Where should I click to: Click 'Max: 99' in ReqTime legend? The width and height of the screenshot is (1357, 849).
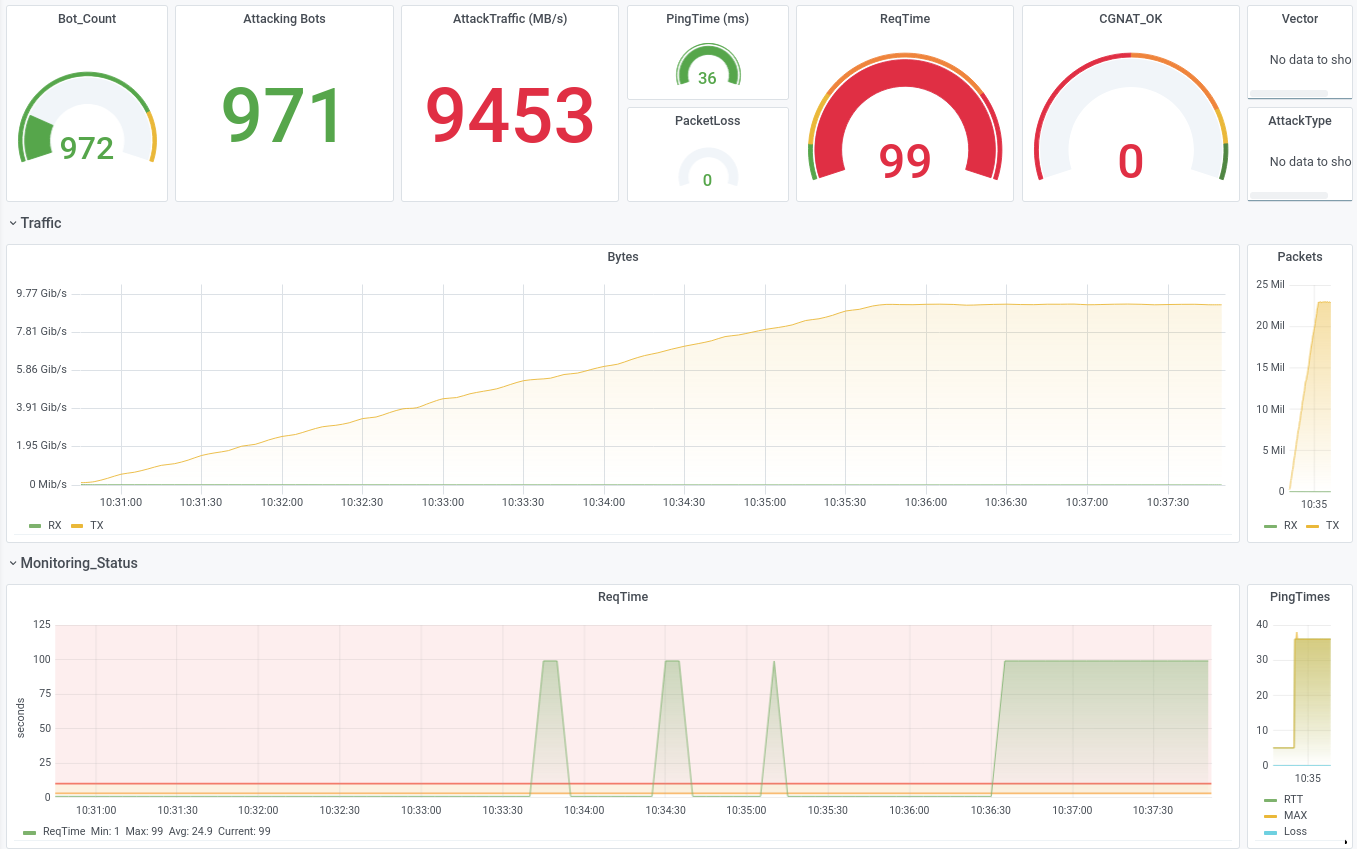click(145, 831)
